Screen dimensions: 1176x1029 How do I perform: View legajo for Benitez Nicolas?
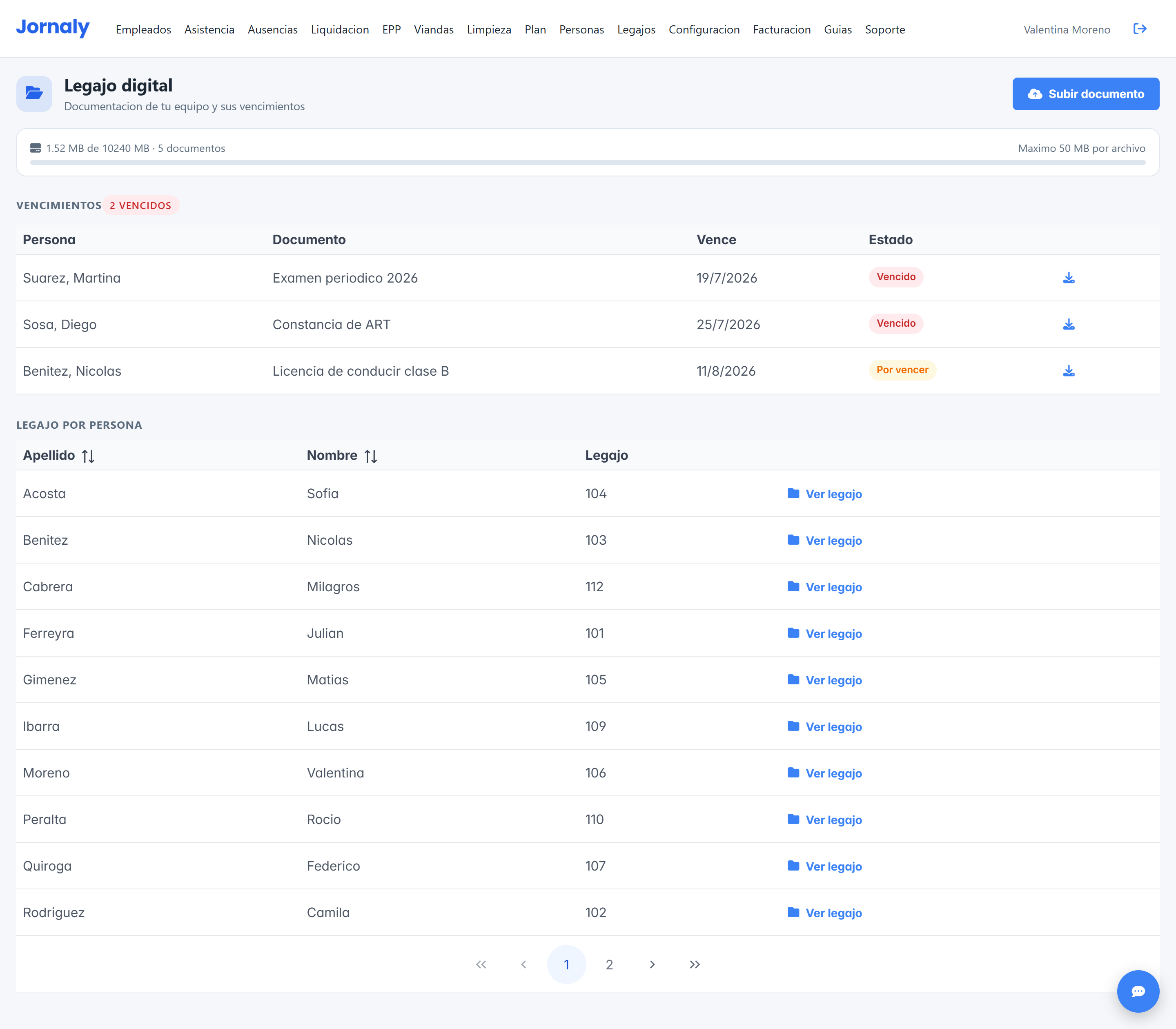point(824,540)
